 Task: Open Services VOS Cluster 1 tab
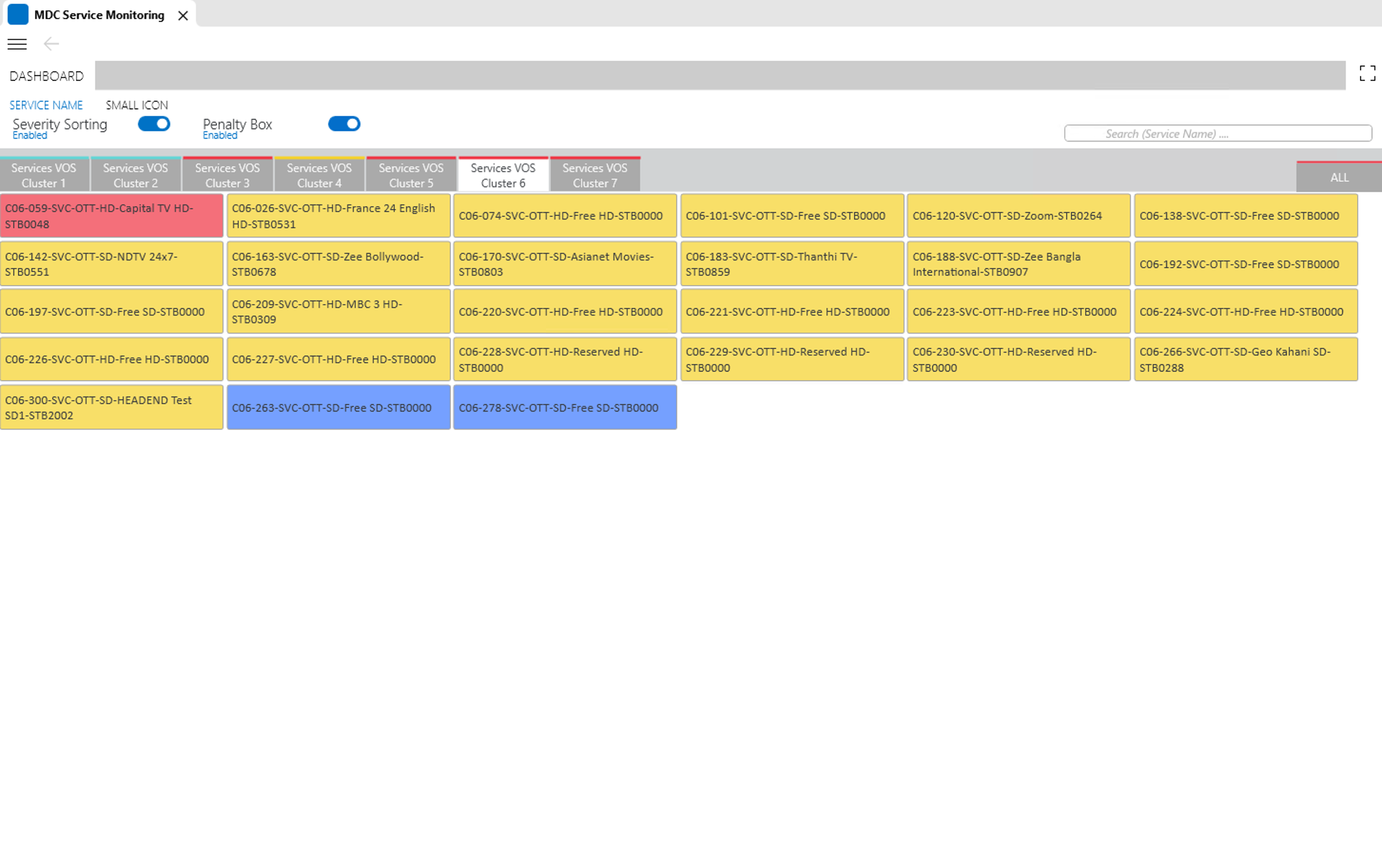click(44, 174)
